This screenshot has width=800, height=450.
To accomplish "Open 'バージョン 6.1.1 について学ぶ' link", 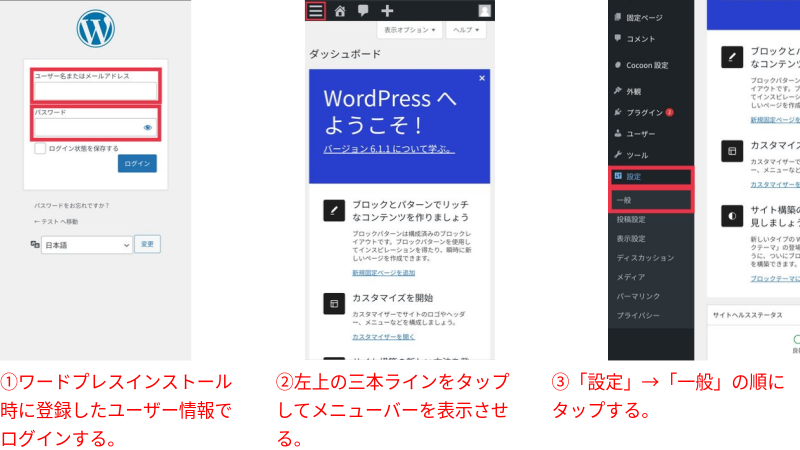I will (389, 149).
